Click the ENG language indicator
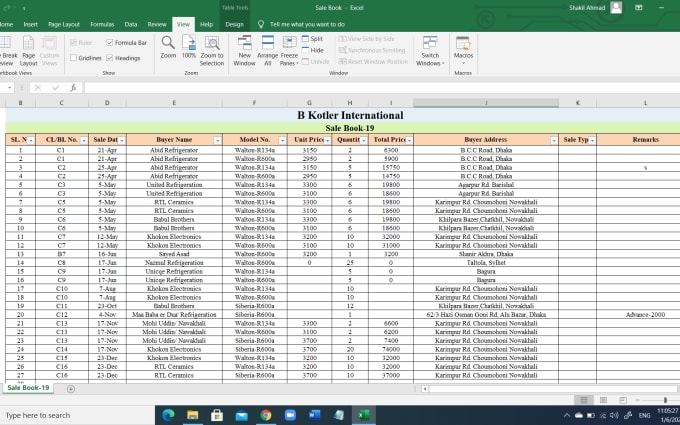The image size is (680, 425). (644, 415)
